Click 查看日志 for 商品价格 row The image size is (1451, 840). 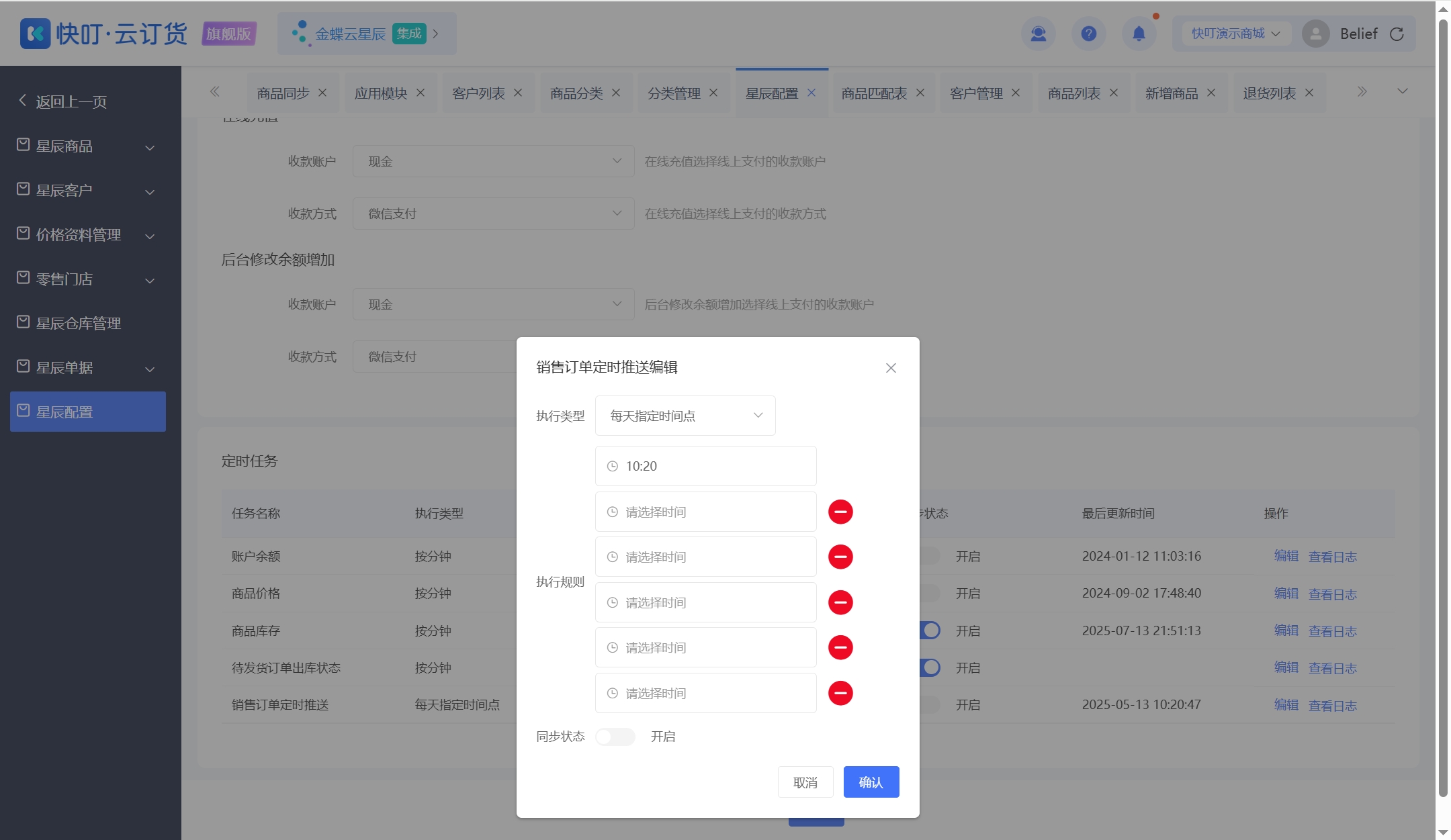coord(1333,594)
